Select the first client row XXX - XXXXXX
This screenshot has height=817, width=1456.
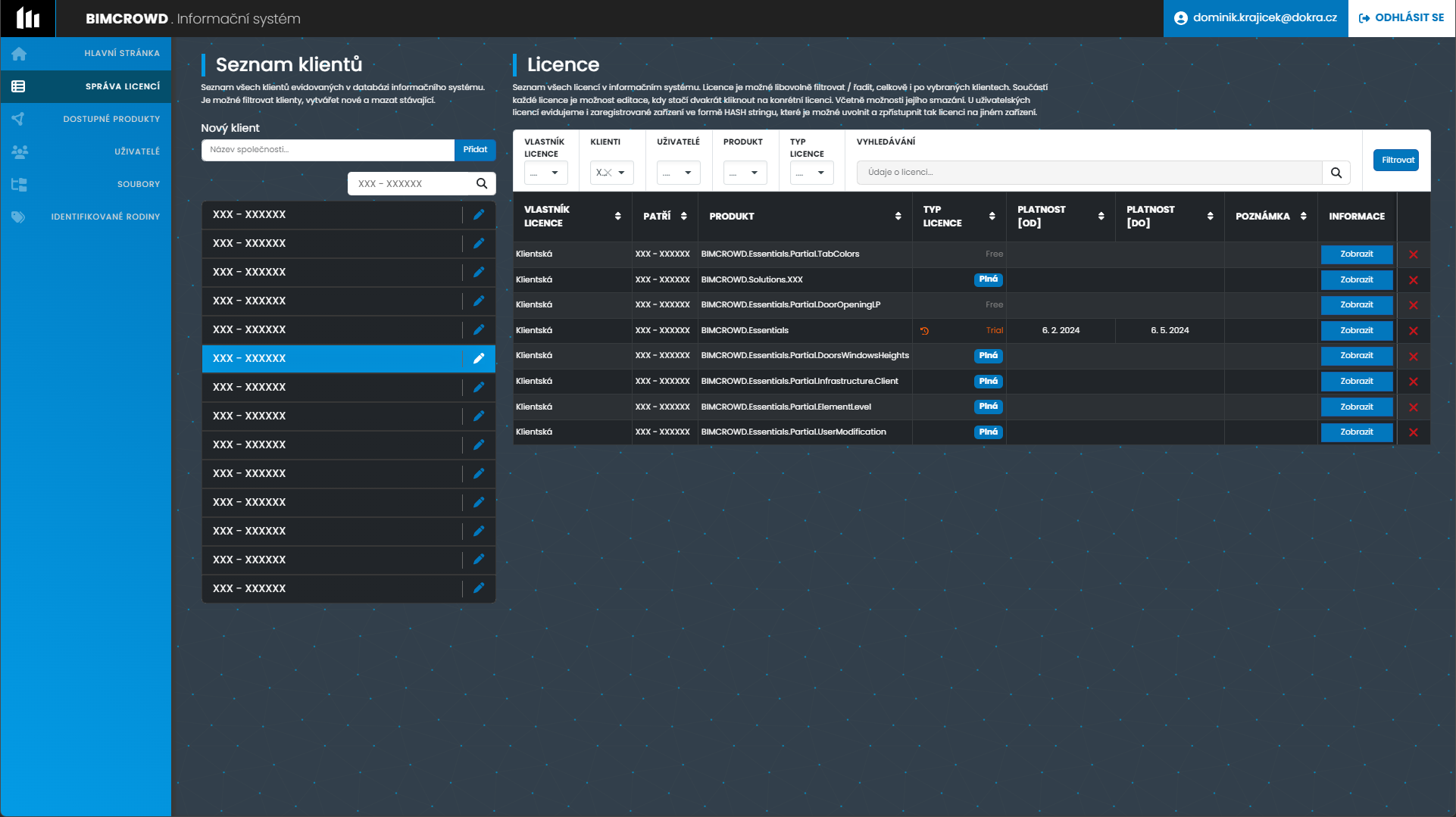(332, 215)
